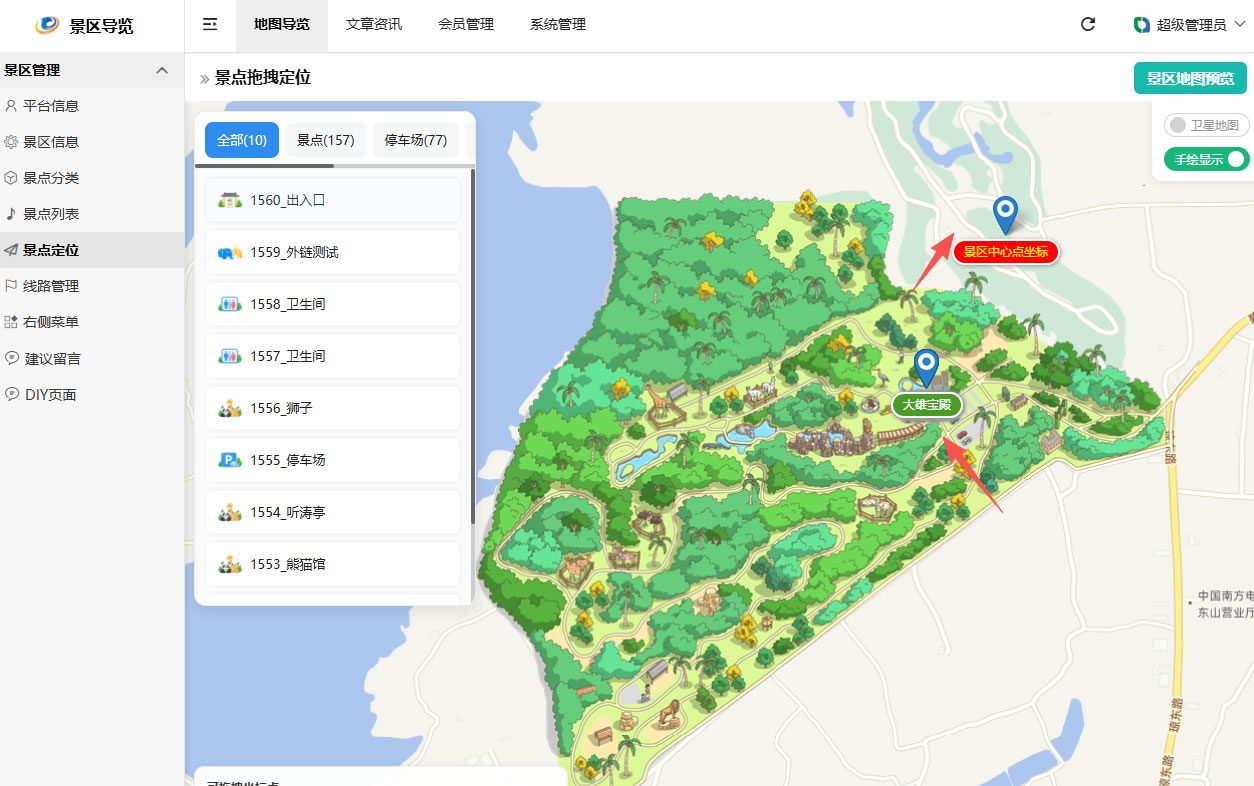Select the 1553_熊猫馆 list text
The height and width of the screenshot is (786, 1254).
coord(288,564)
